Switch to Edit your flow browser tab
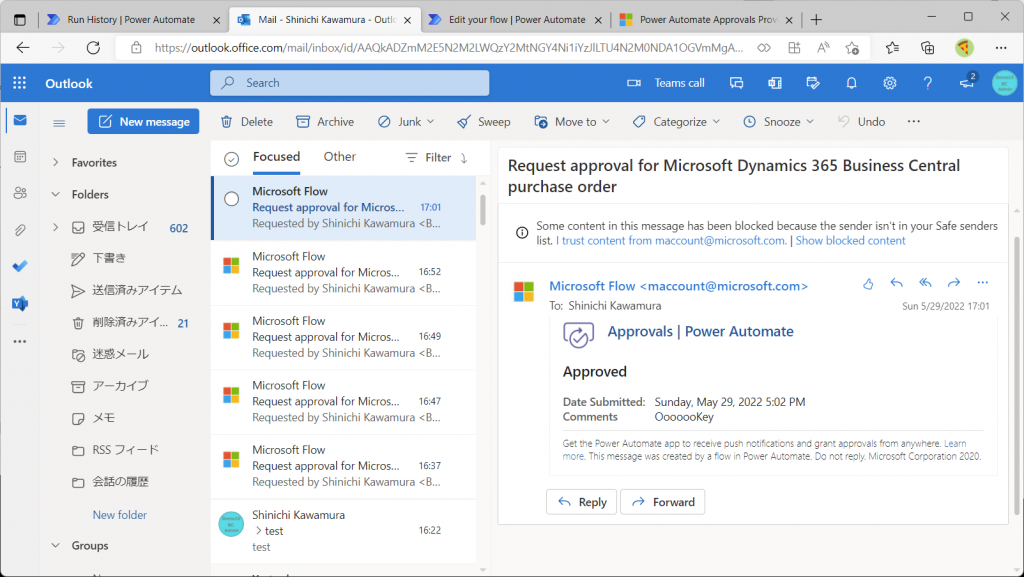 pyautogui.click(x=516, y=20)
